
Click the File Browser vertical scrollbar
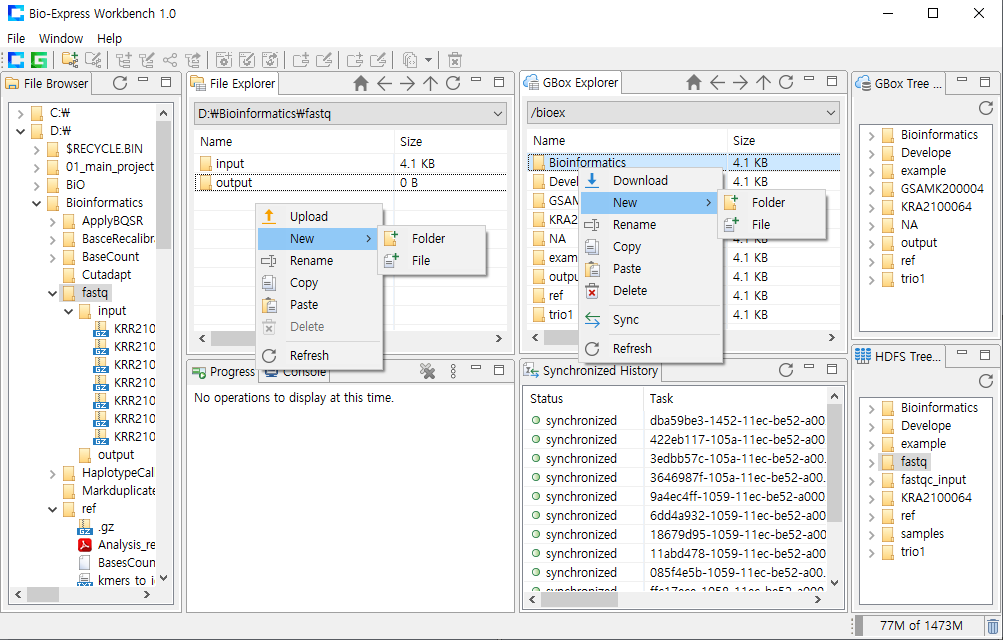[164, 345]
